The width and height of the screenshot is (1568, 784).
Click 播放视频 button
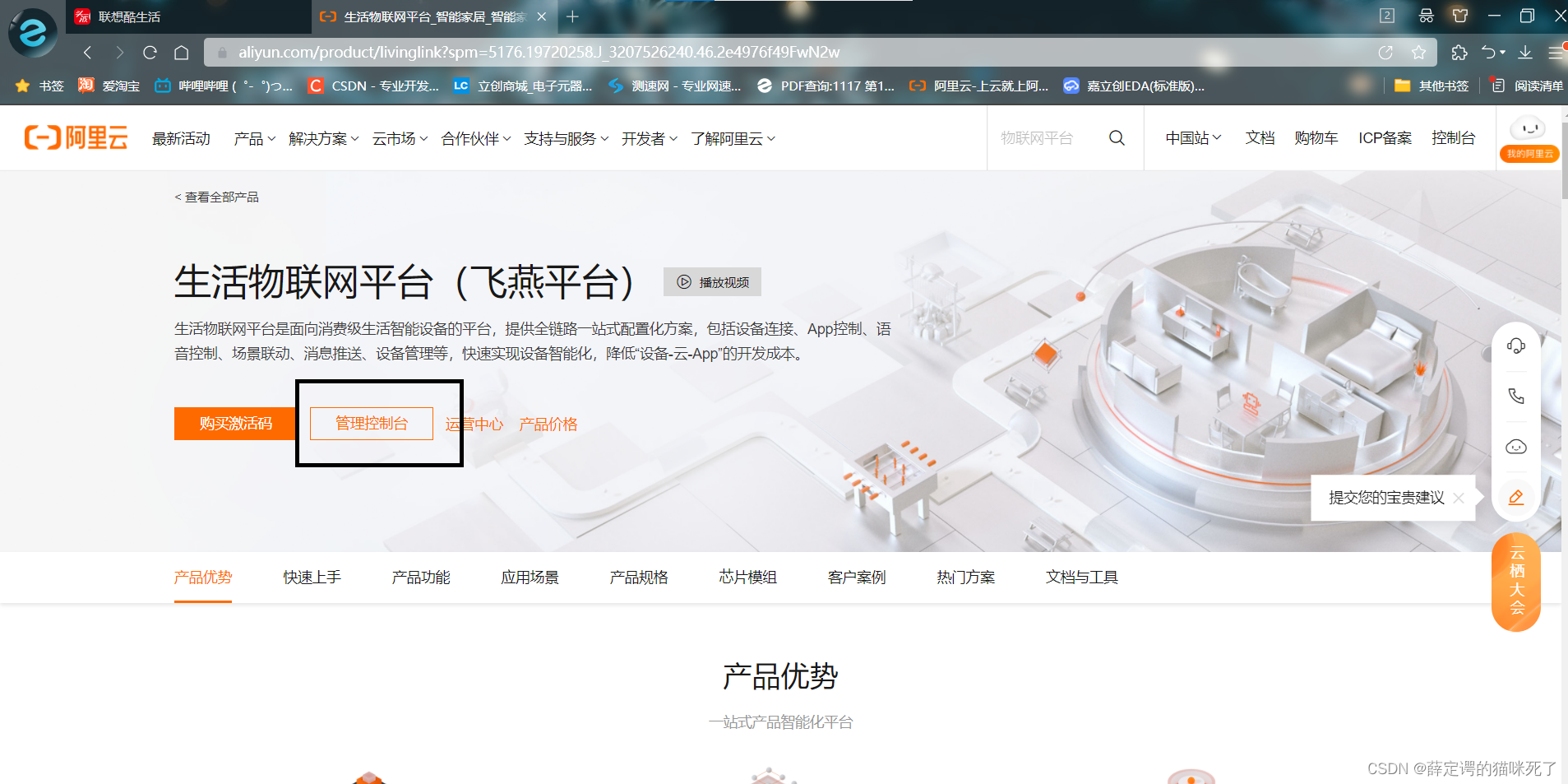(x=712, y=282)
